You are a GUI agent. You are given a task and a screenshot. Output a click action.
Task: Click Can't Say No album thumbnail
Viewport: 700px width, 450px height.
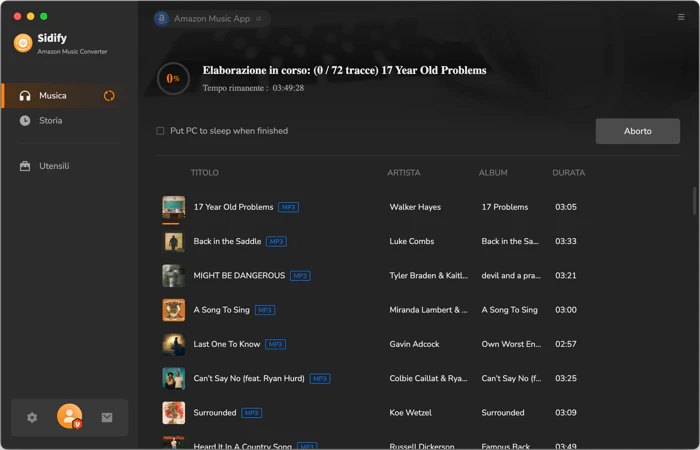point(174,379)
